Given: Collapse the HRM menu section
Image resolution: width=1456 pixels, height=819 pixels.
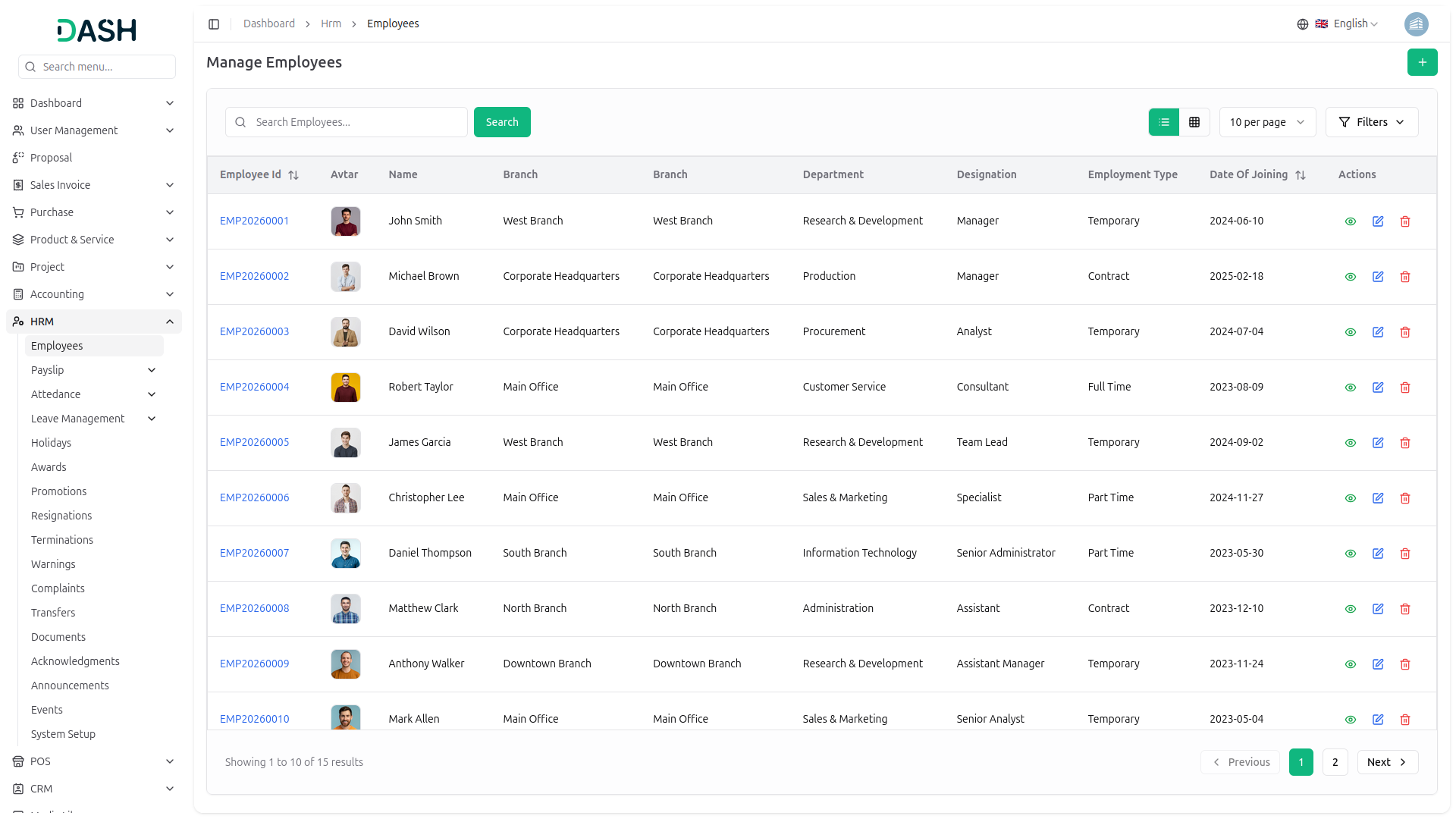Looking at the screenshot, I should pyautogui.click(x=94, y=322).
